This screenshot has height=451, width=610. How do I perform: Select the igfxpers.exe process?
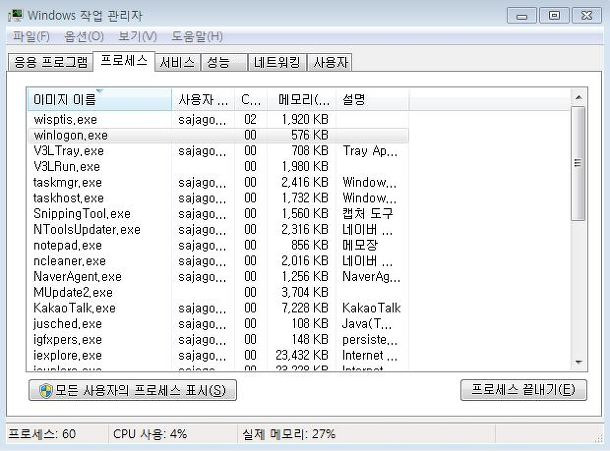pyautogui.click(x=218, y=339)
